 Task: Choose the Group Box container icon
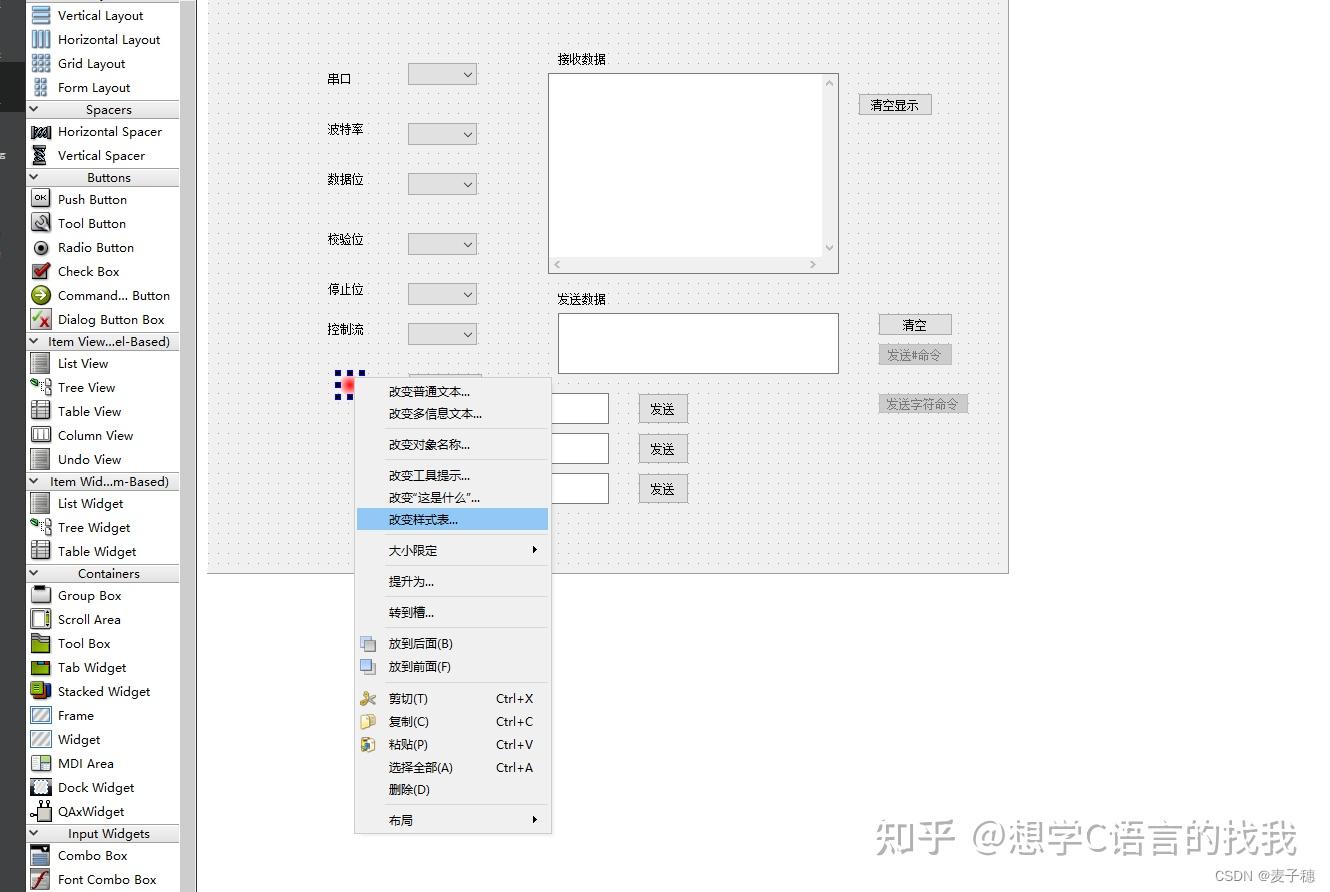click(40, 595)
